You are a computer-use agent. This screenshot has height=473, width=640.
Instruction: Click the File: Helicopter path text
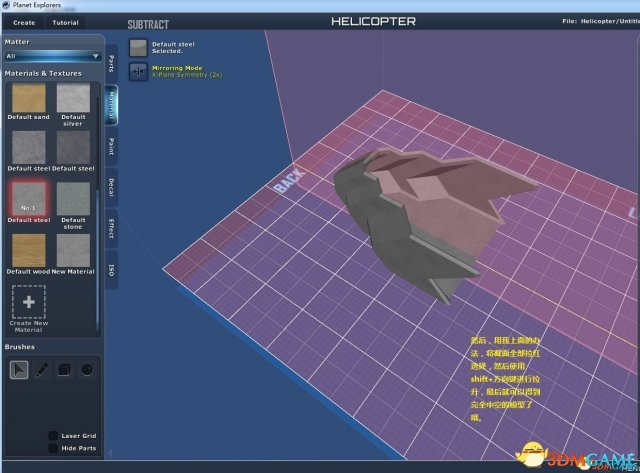click(601, 21)
